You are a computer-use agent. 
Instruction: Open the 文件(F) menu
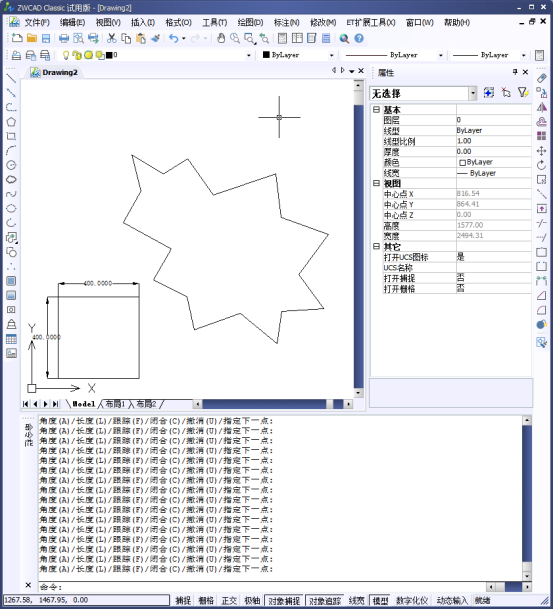point(37,23)
